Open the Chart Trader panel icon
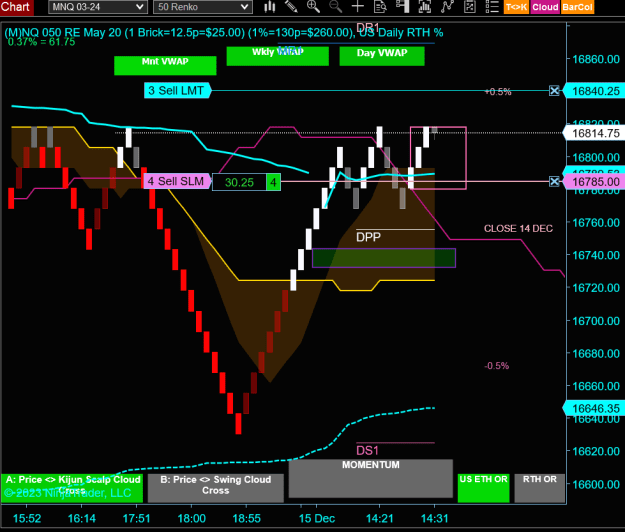The width and height of the screenshot is (625, 532). [403, 6]
